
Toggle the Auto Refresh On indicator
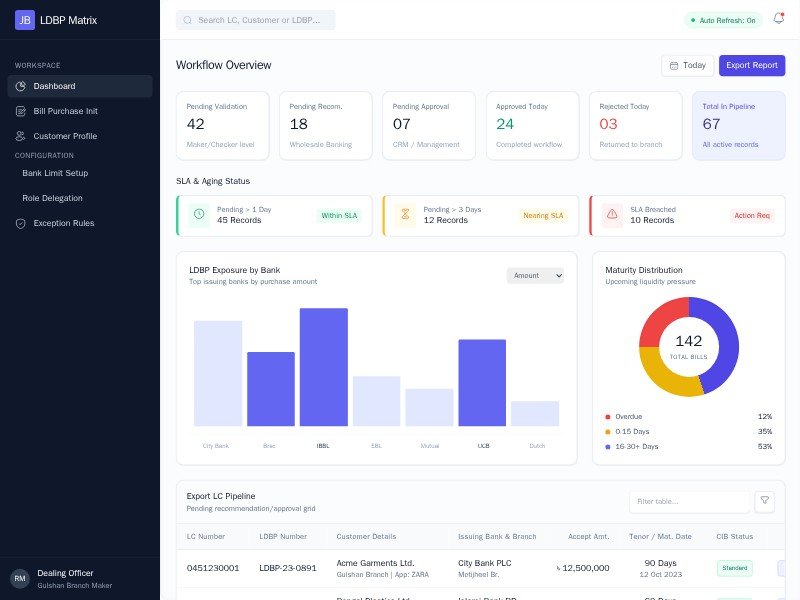point(722,20)
